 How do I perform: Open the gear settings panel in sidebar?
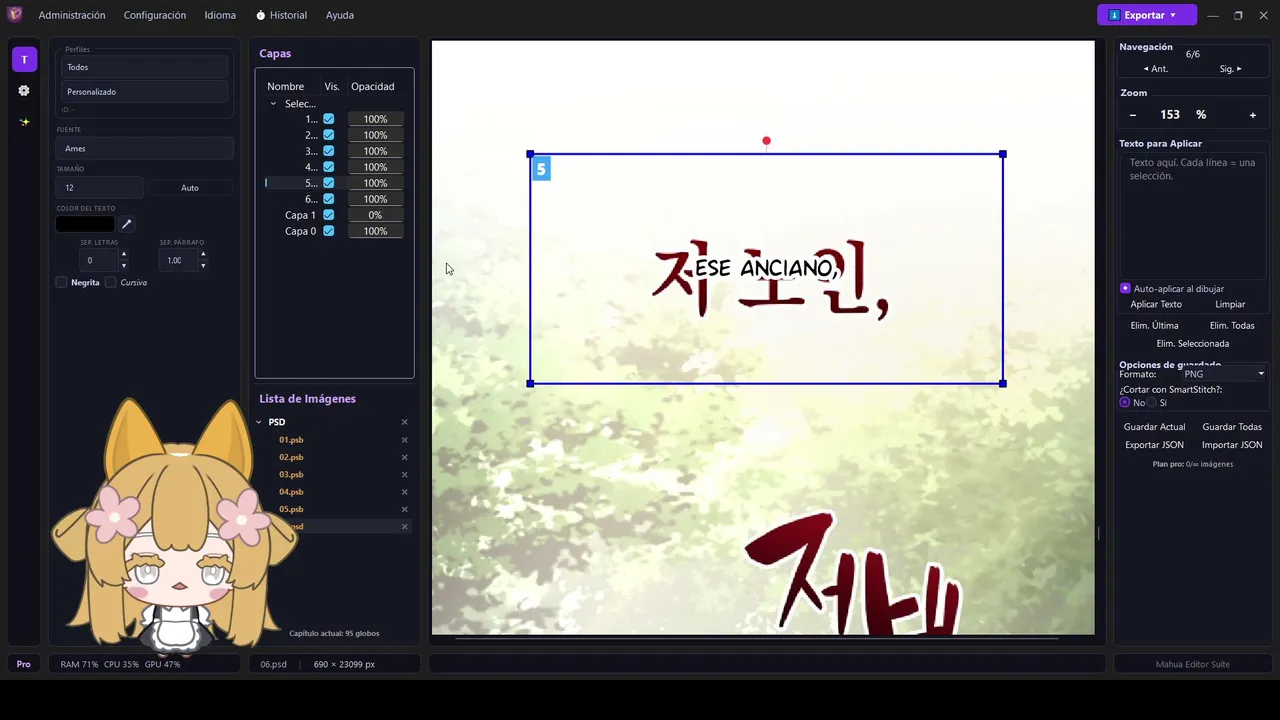[x=24, y=91]
